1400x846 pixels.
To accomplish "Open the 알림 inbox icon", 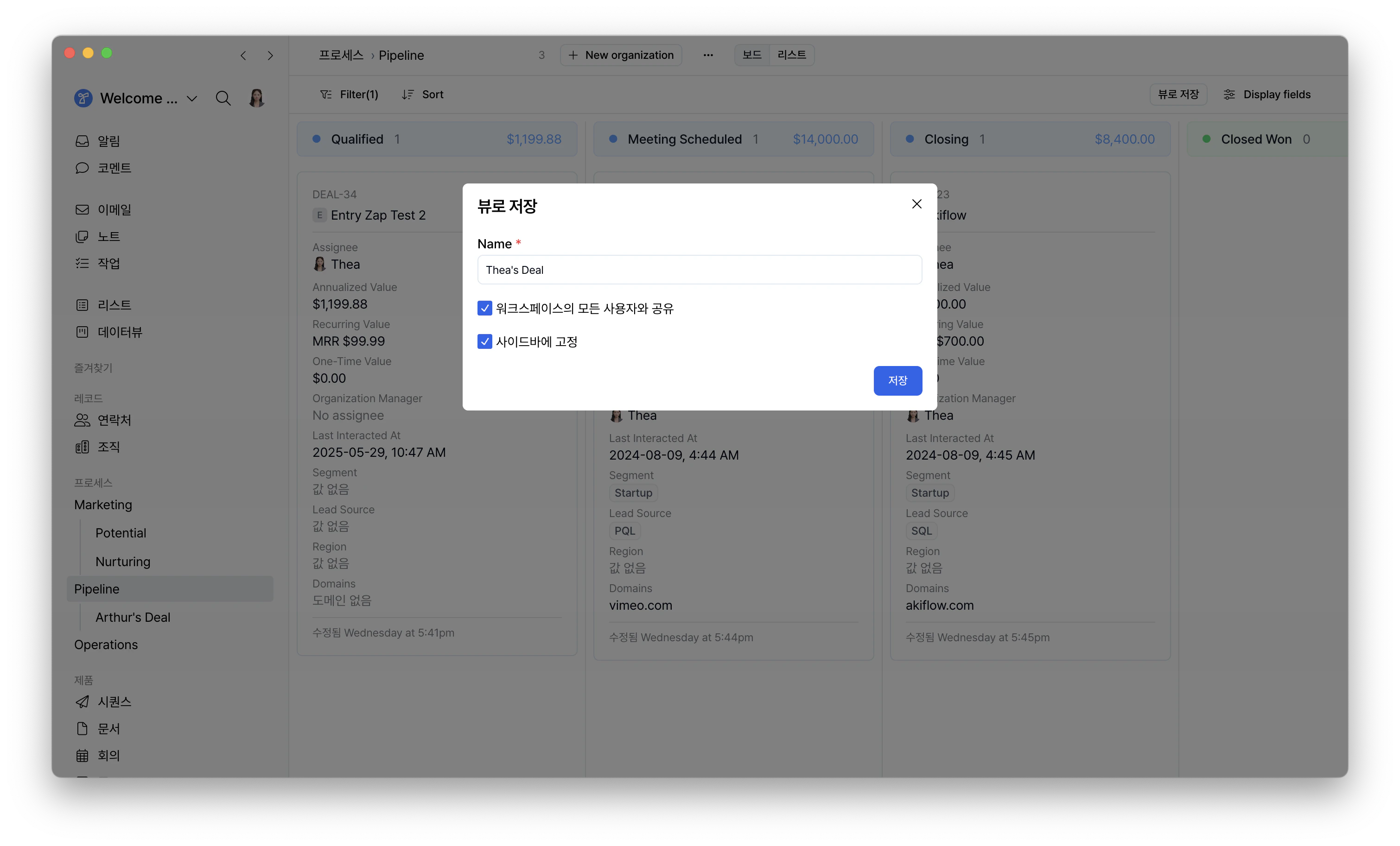I will click(x=83, y=141).
